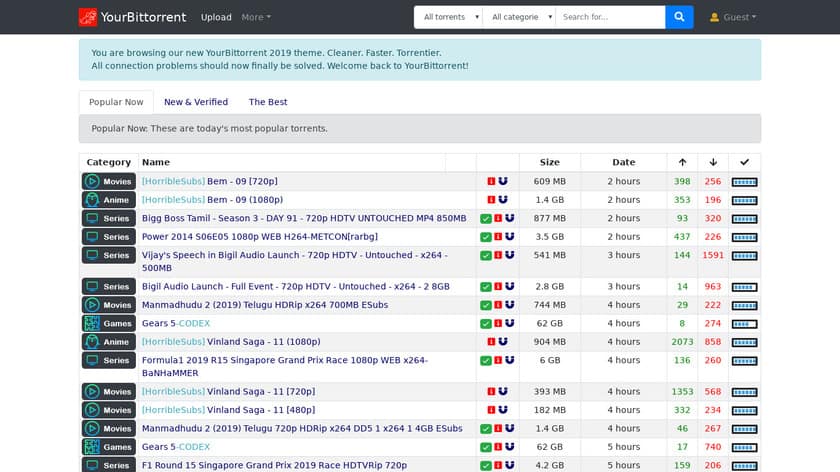This screenshot has height=472, width=840.
Task: Click Games category badge for 4 hours Gears 5
Action: coord(109,324)
